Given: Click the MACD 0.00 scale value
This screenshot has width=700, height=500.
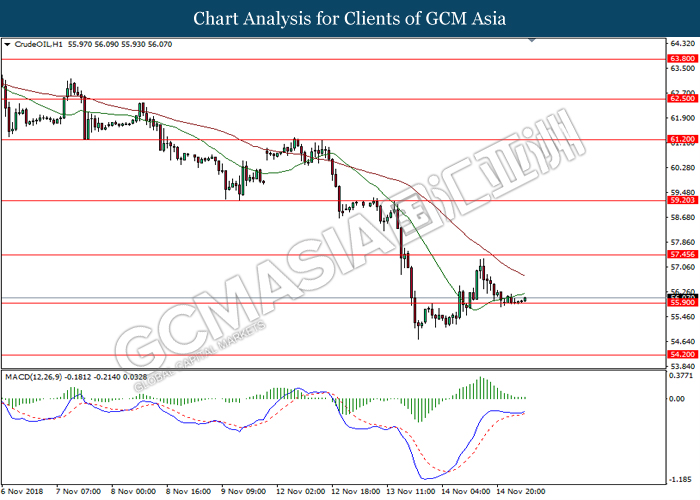Looking at the screenshot, I should point(677,399).
